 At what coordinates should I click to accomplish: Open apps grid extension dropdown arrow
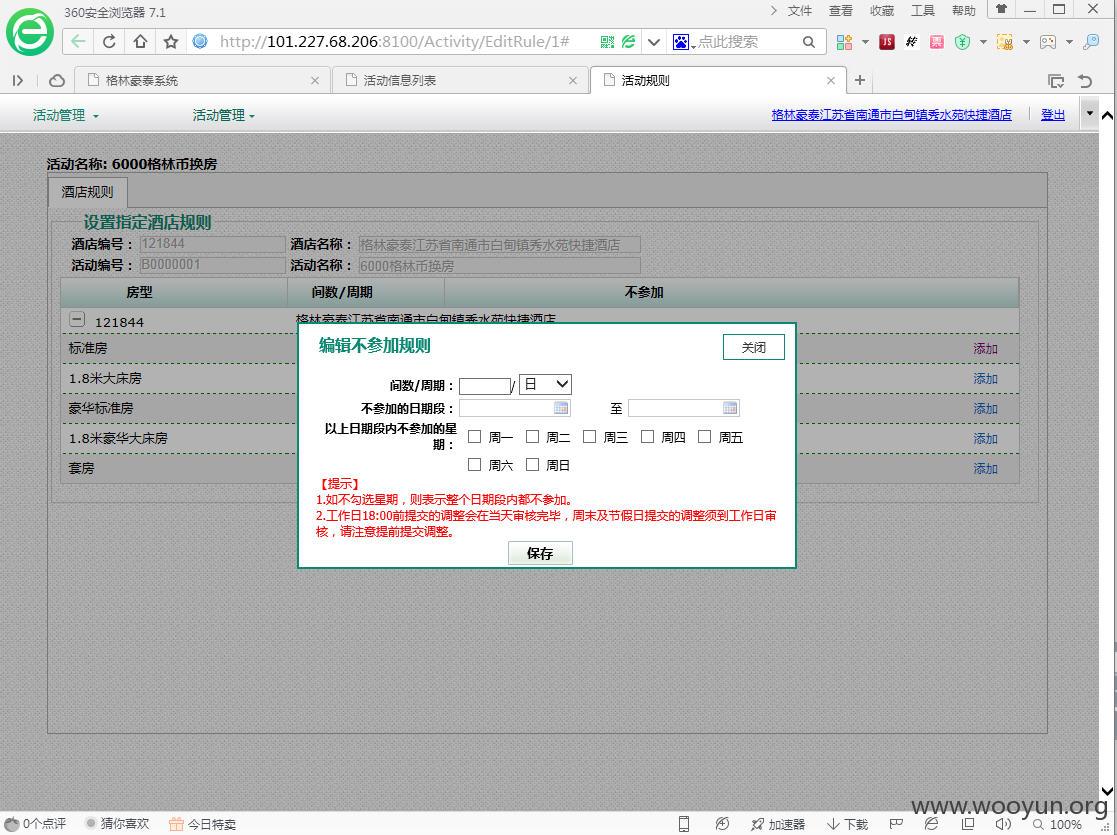click(866, 42)
